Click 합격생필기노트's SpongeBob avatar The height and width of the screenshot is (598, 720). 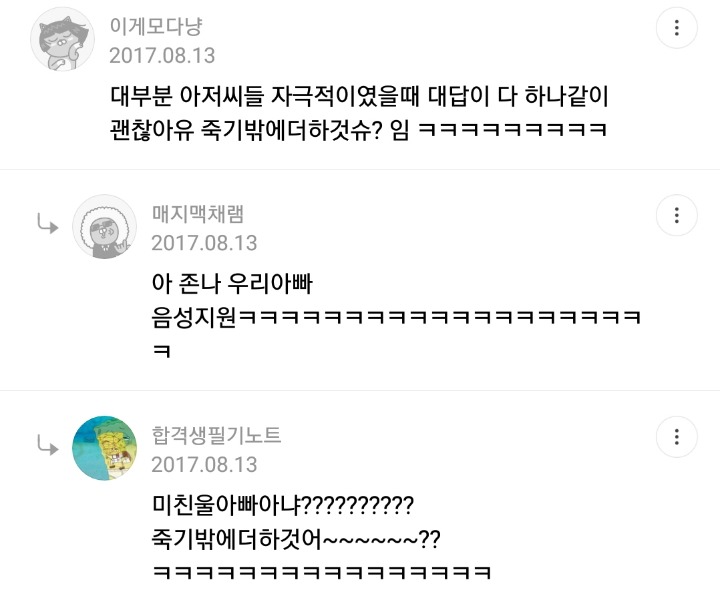click(104, 449)
